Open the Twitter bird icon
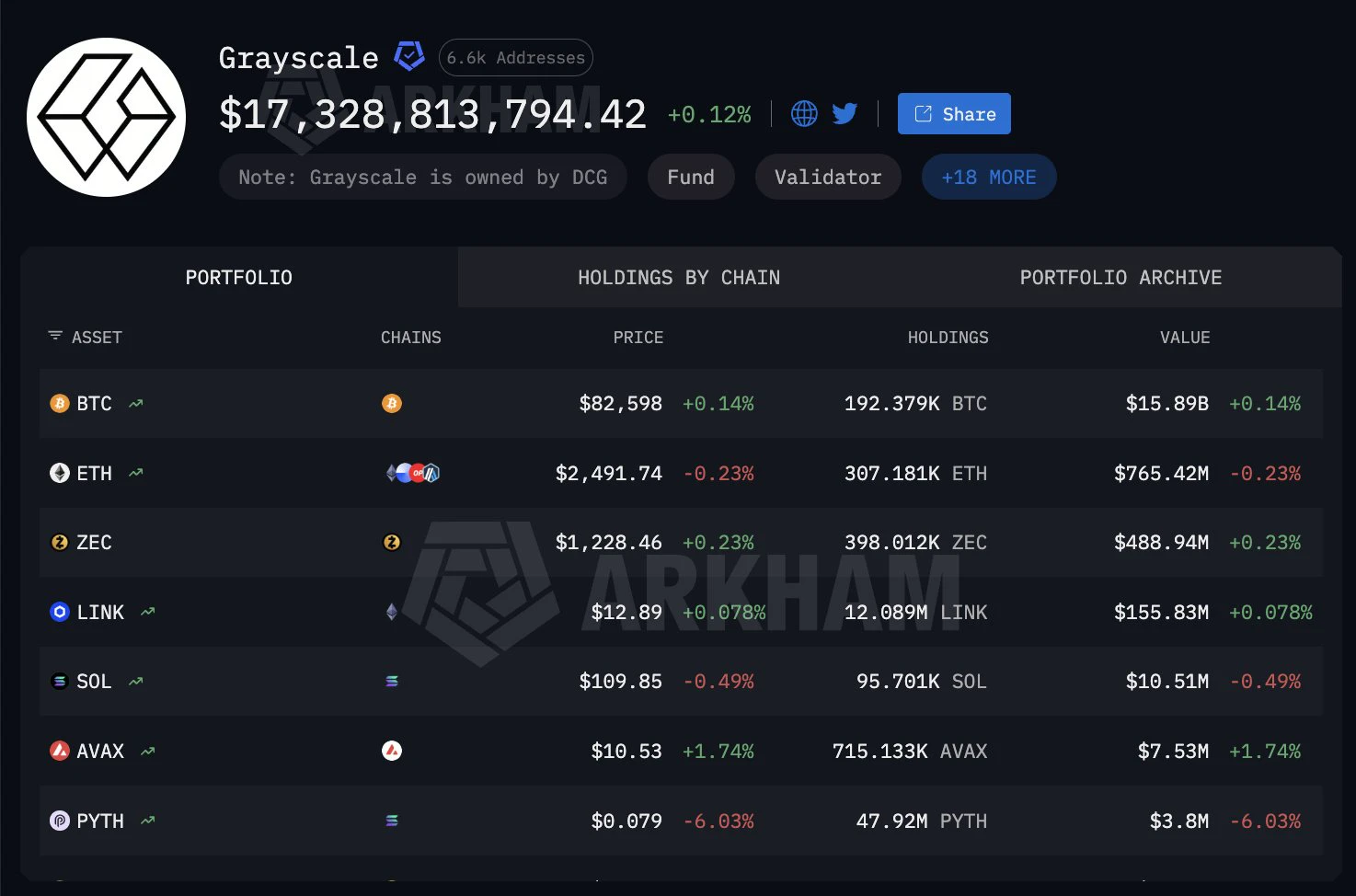This screenshot has width=1356, height=896. tap(845, 114)
